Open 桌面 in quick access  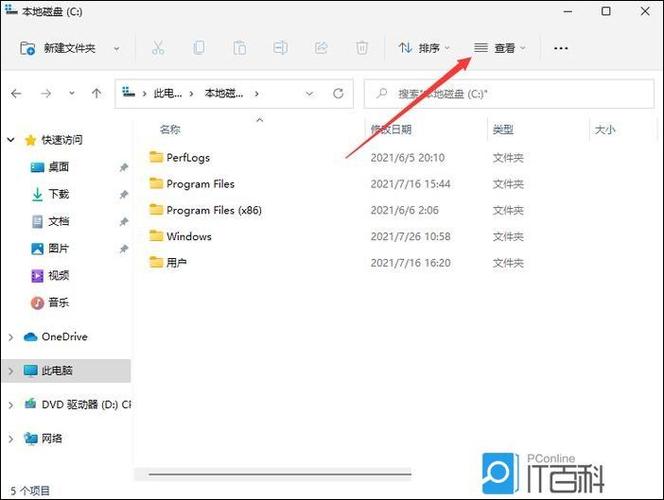58,167
